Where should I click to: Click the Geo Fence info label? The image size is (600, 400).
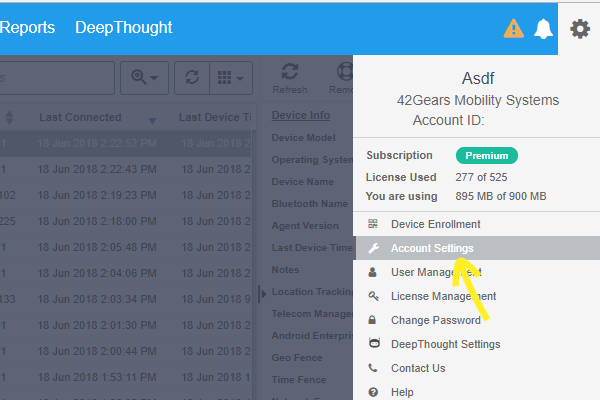[x=297, y=358]
